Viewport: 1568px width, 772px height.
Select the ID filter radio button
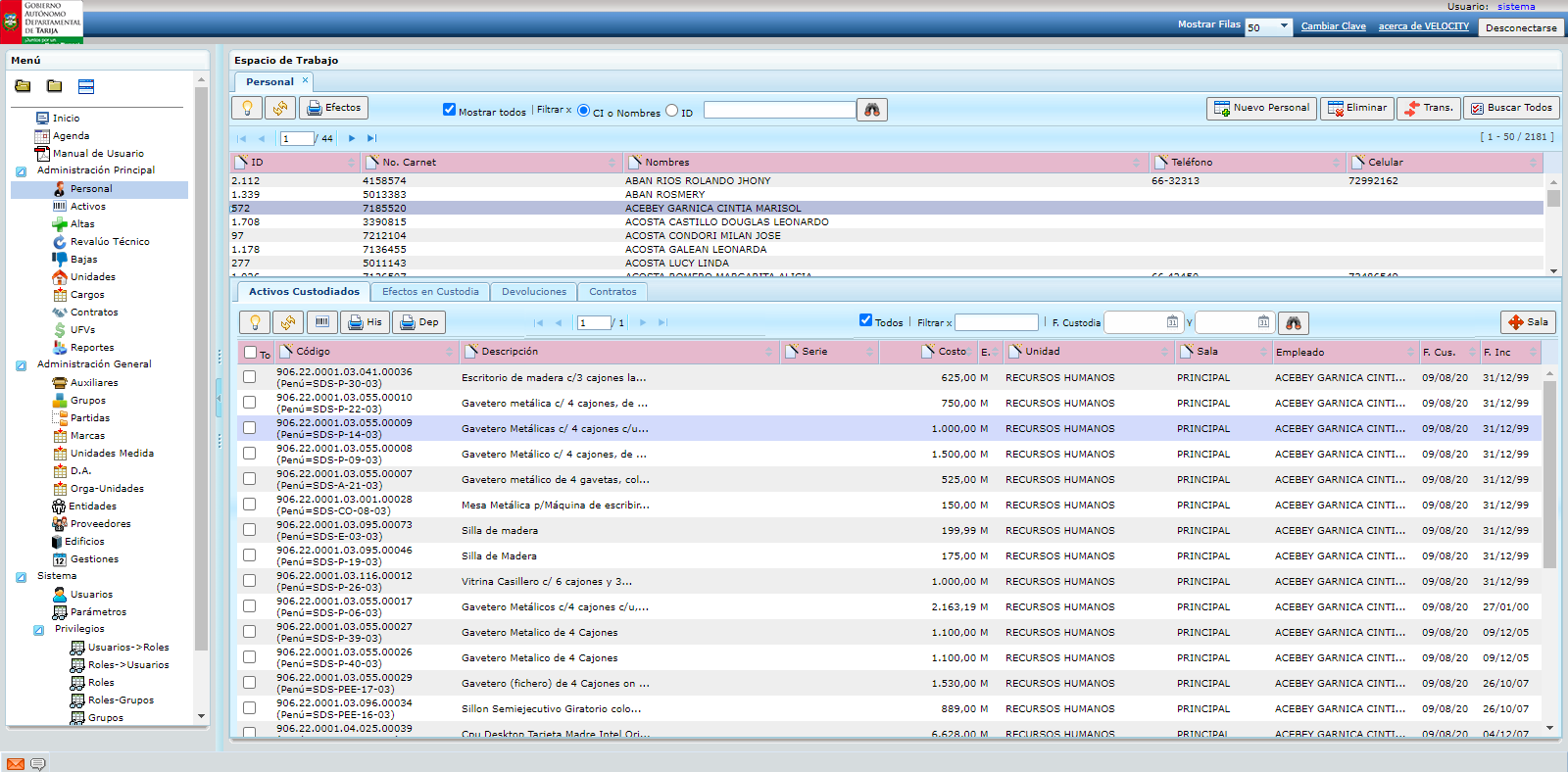tap(671, 111)
